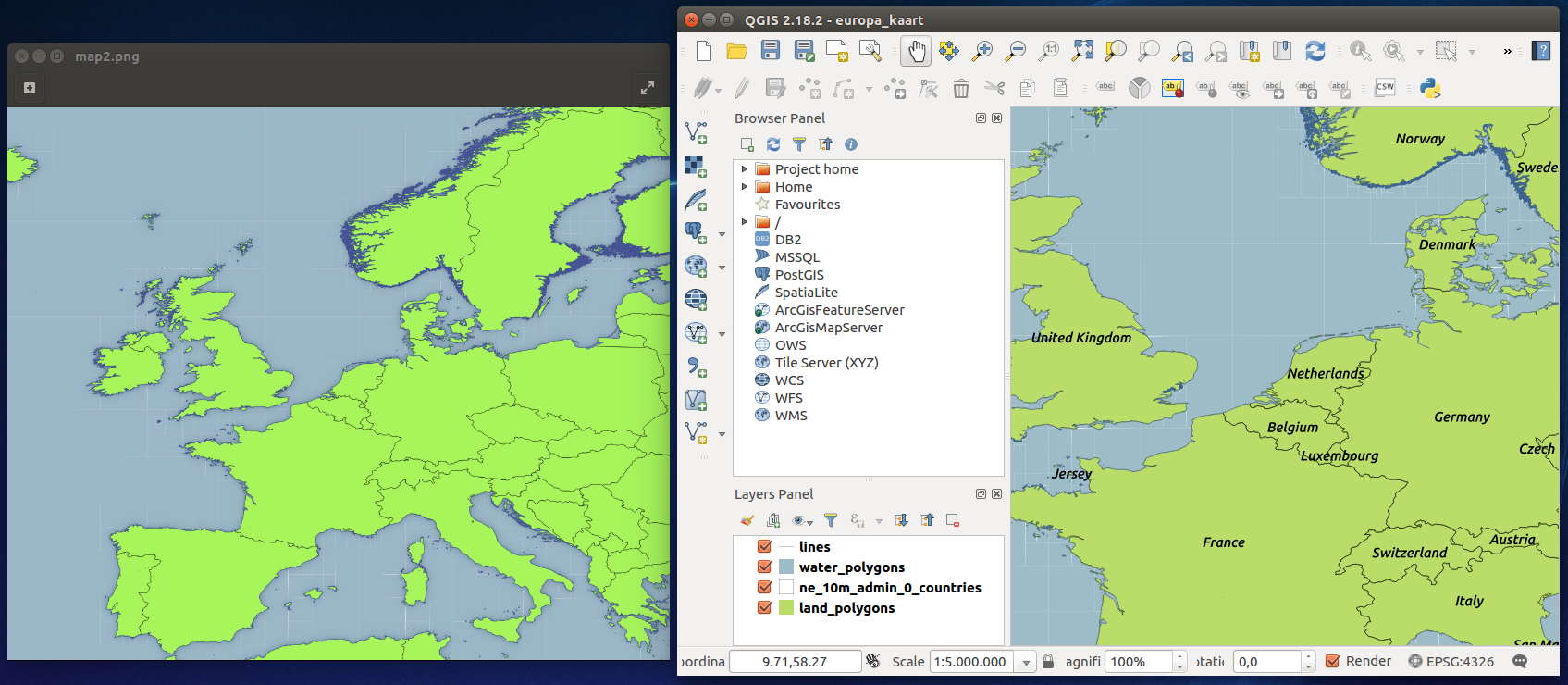Toggle the Render checkbox in status bar

point(1333,661)
